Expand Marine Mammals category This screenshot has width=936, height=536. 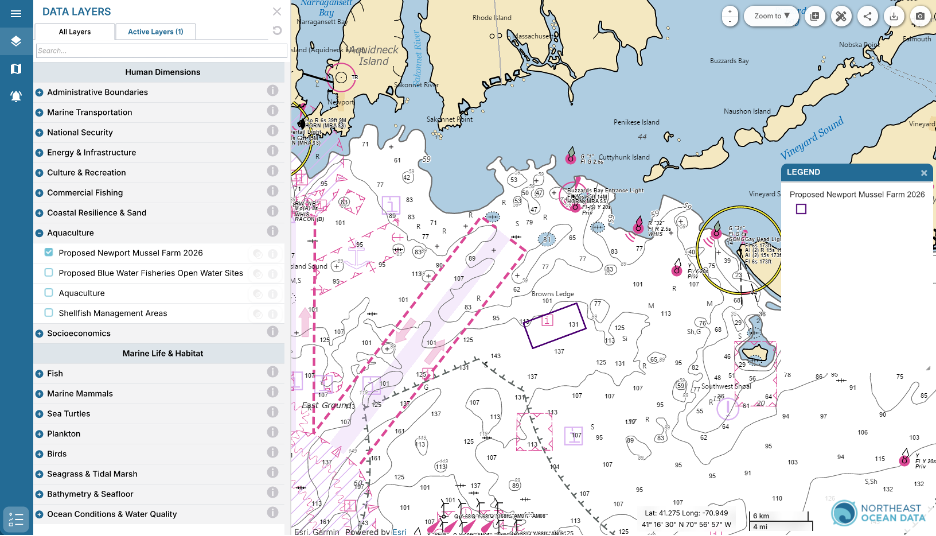tap(39, 394)
